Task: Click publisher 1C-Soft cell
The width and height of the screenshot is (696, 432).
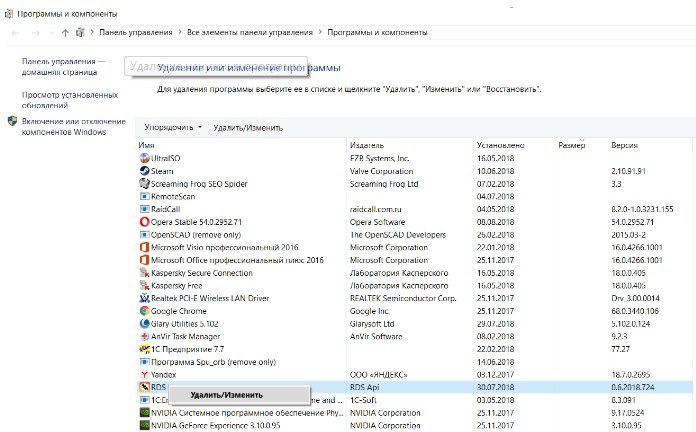Action: 363,400
